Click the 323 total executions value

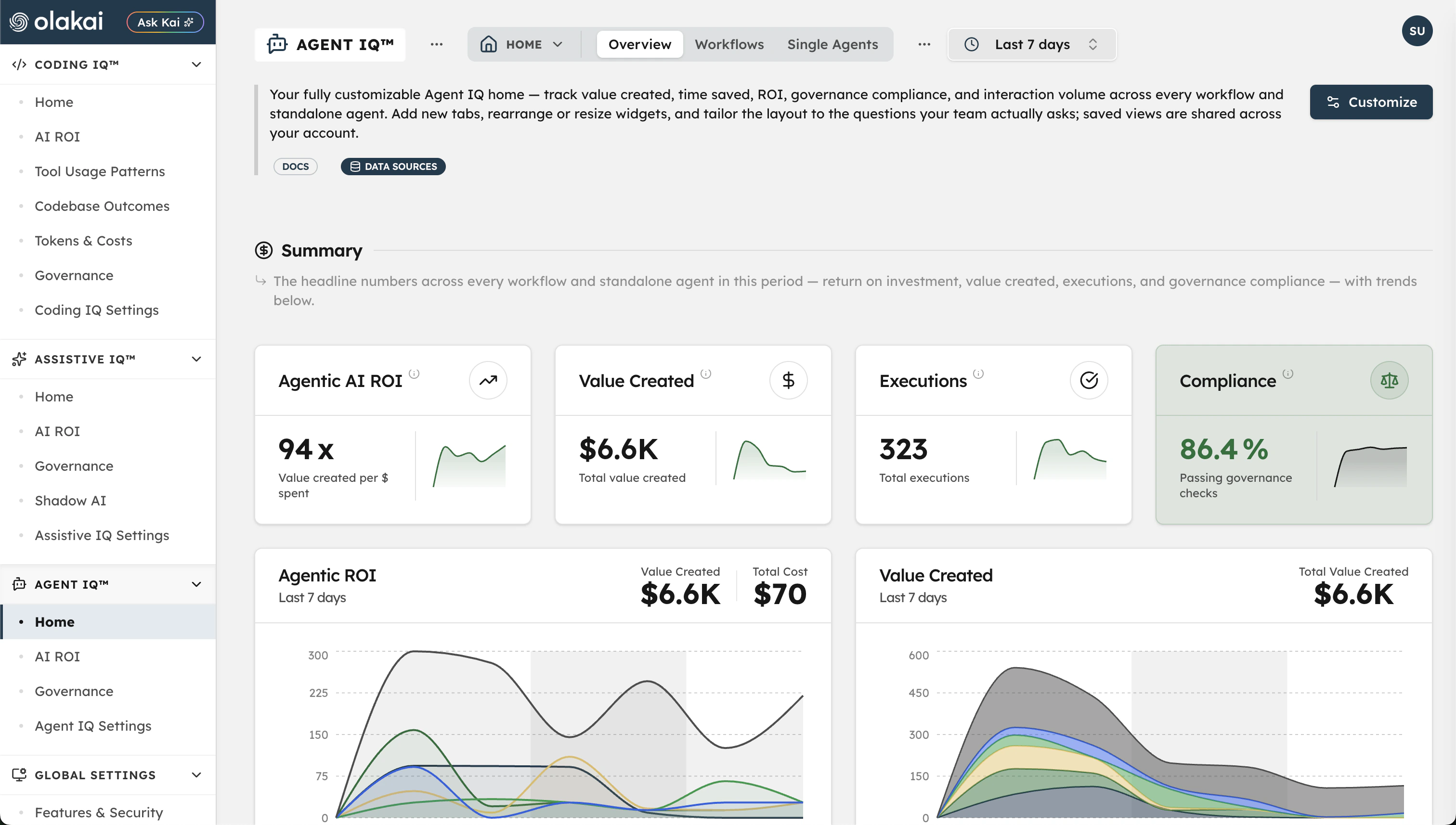coord(903,449)
